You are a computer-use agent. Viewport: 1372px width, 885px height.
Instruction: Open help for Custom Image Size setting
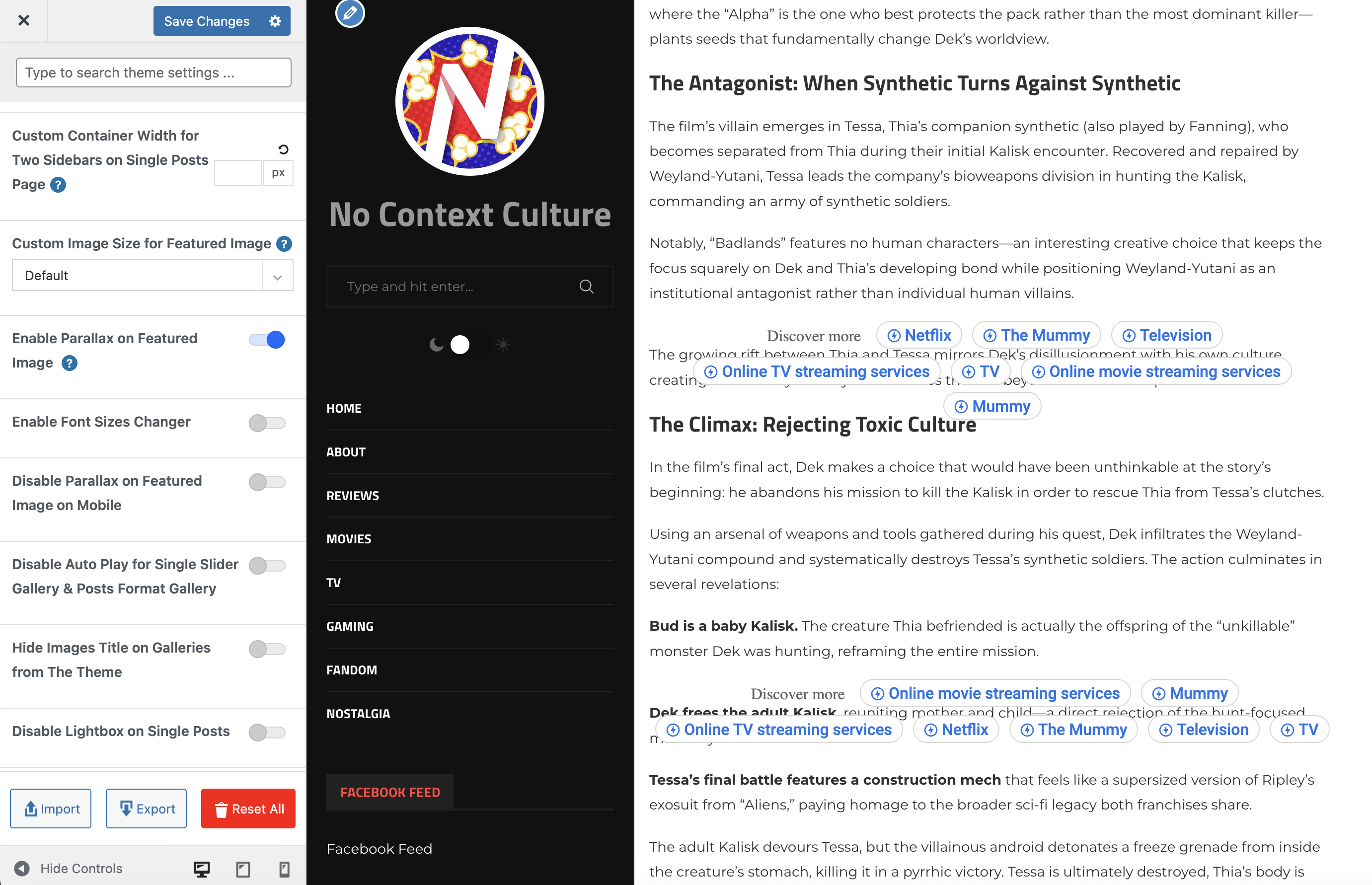[x=284, y=244]
